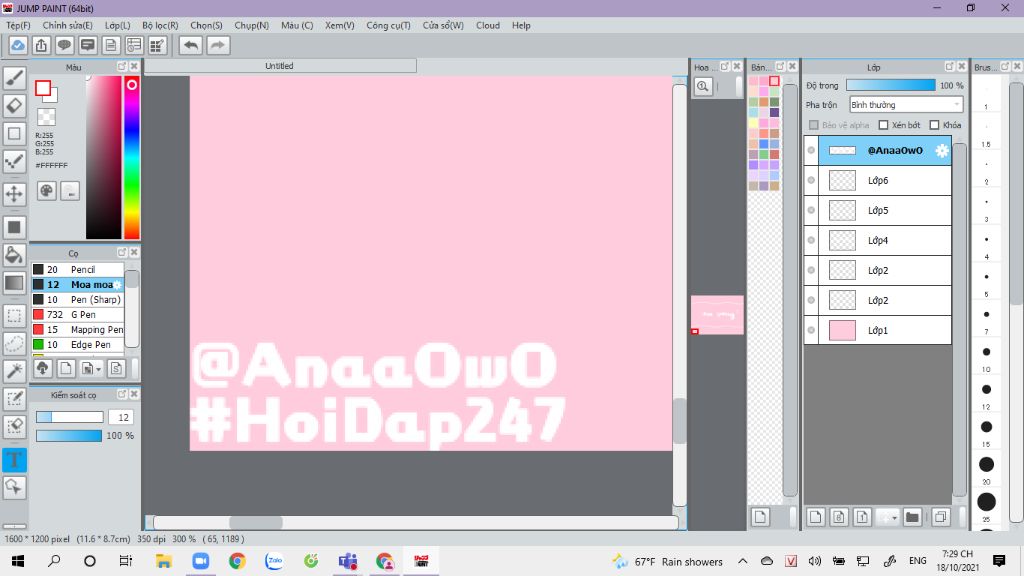Select the Pencil brush
Viewport: 1024px width, 576px height.
tap(78, 269)
